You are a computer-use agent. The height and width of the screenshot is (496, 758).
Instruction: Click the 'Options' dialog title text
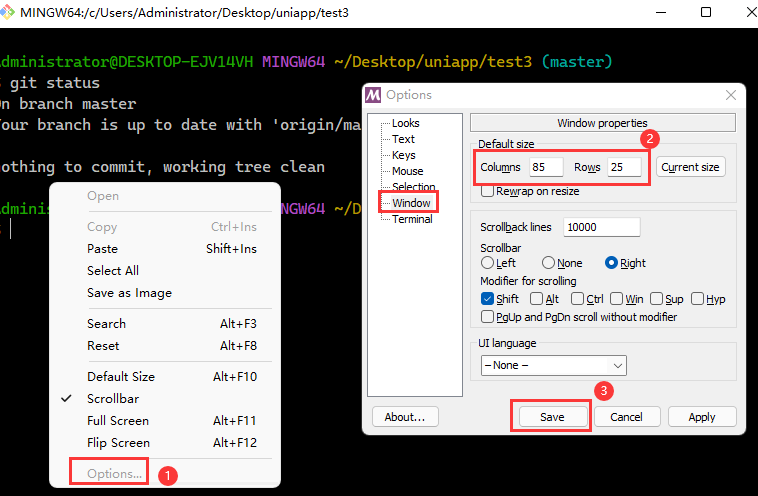click(x=409, y=95)
